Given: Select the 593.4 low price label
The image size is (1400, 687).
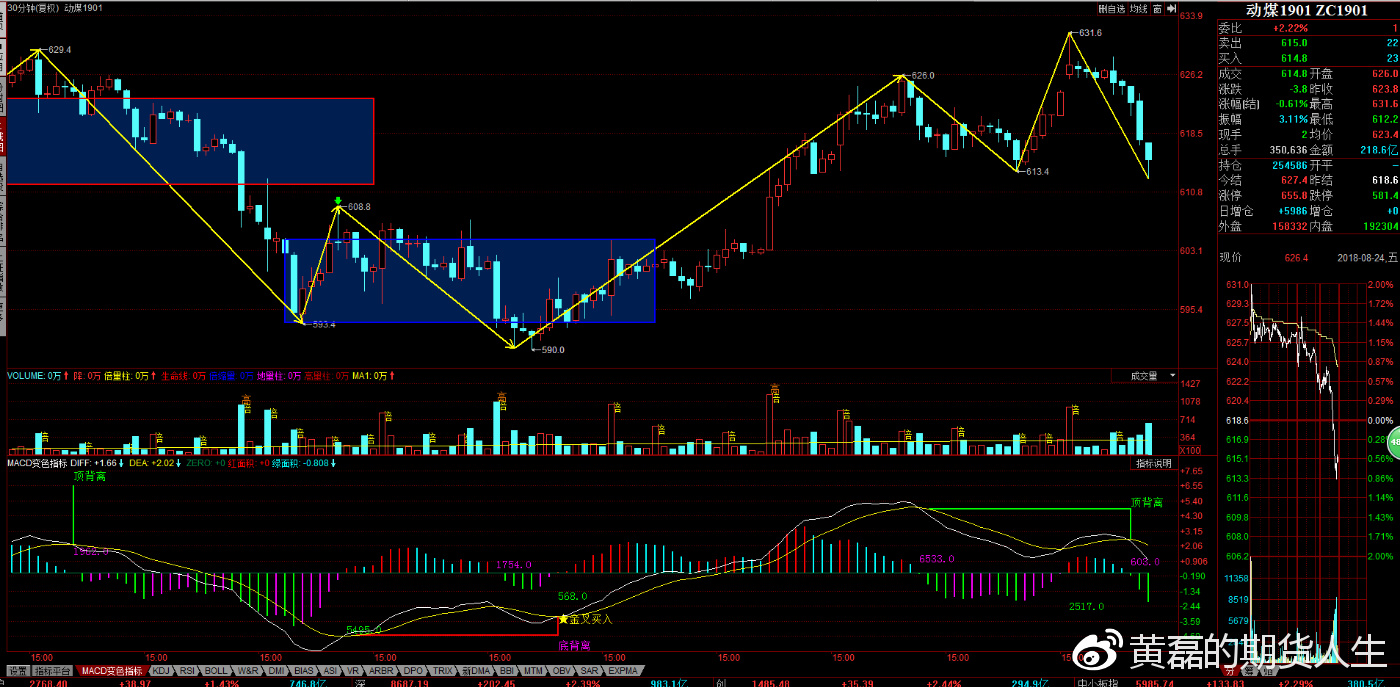Looking at the screenshot, I should coord(323,324).
